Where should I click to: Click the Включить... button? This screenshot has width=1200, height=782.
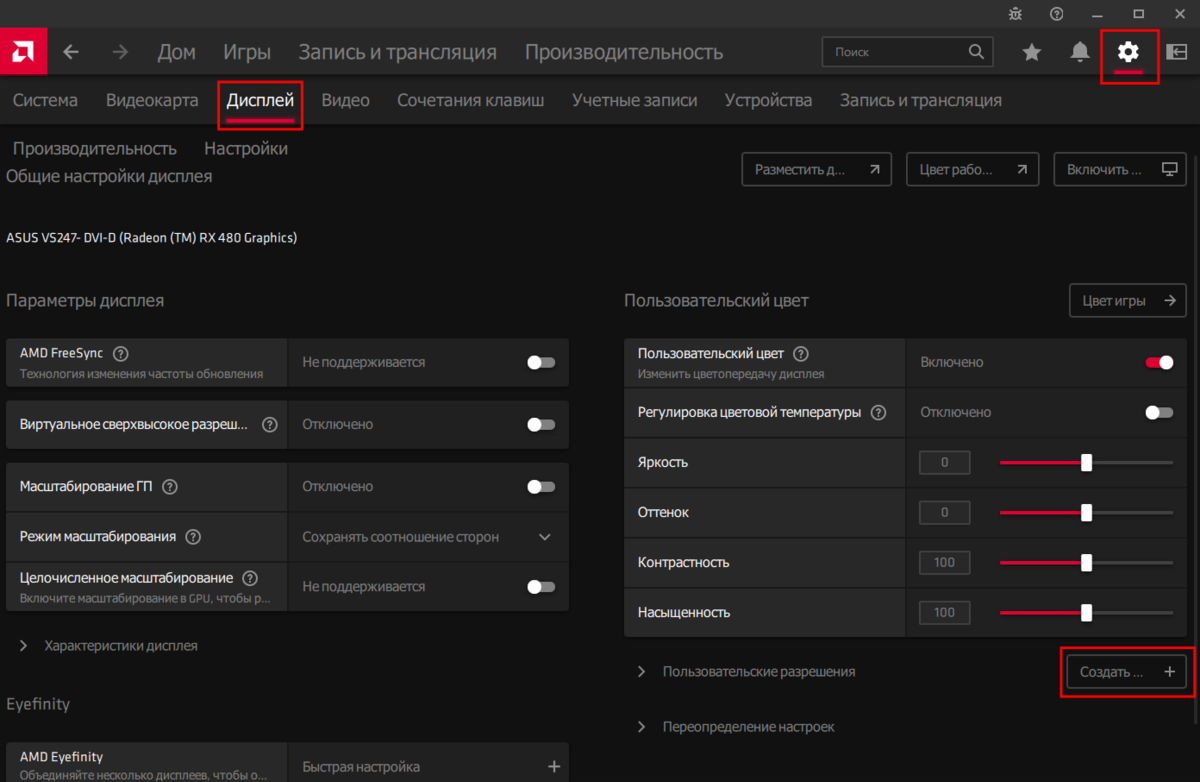[1121, 169]
